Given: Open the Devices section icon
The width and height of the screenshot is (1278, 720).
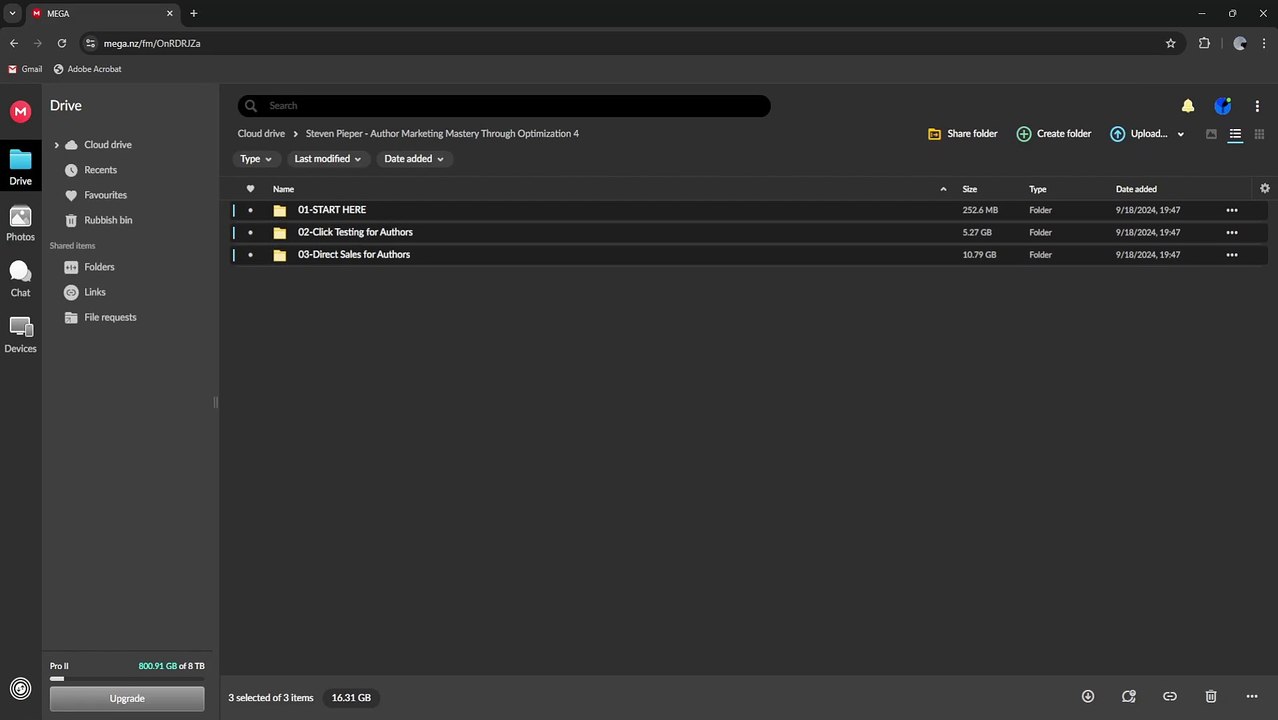Looking at the screenshot, I should point(20,335).
